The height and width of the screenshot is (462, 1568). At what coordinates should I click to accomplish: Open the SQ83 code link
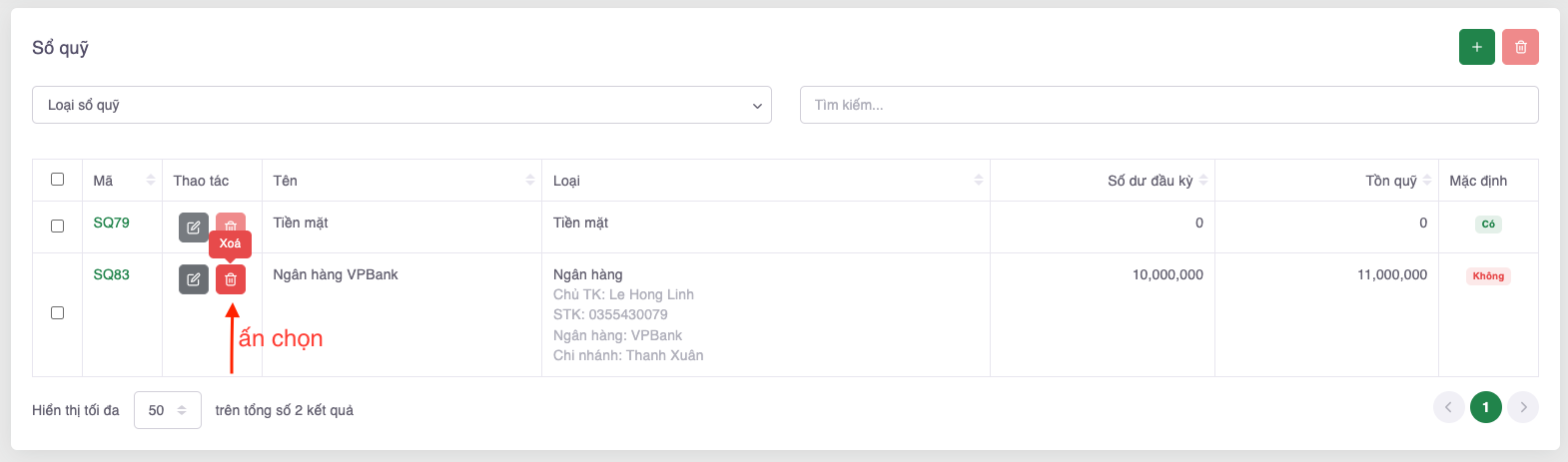pyautogui.click(x=111, y=274)
